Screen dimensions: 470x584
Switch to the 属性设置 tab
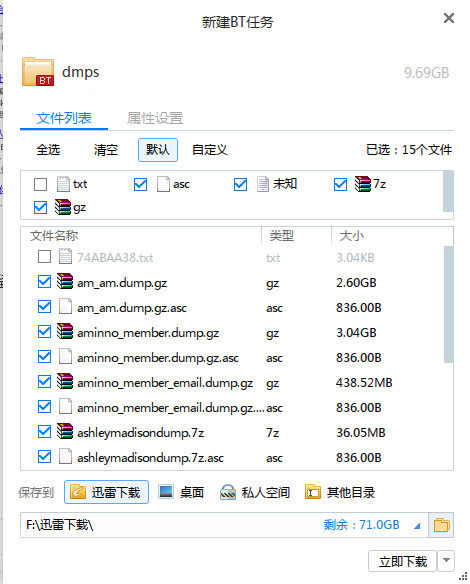pos(155,118)
